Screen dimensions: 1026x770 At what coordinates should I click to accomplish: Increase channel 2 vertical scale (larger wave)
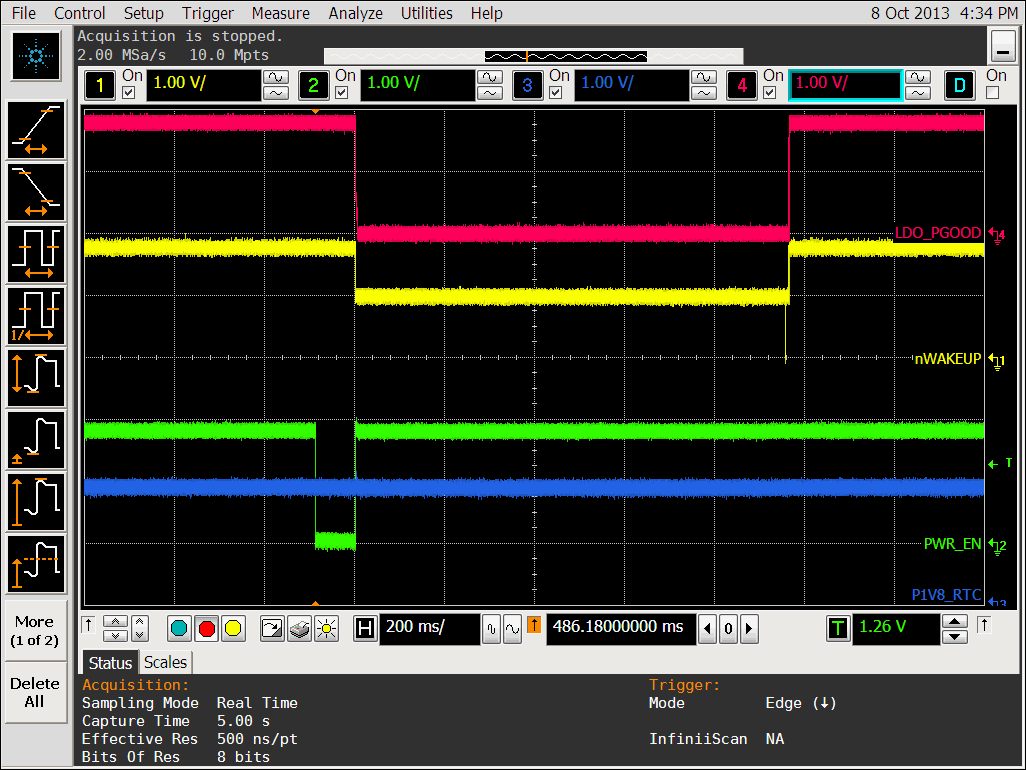[x=490, y=77]
